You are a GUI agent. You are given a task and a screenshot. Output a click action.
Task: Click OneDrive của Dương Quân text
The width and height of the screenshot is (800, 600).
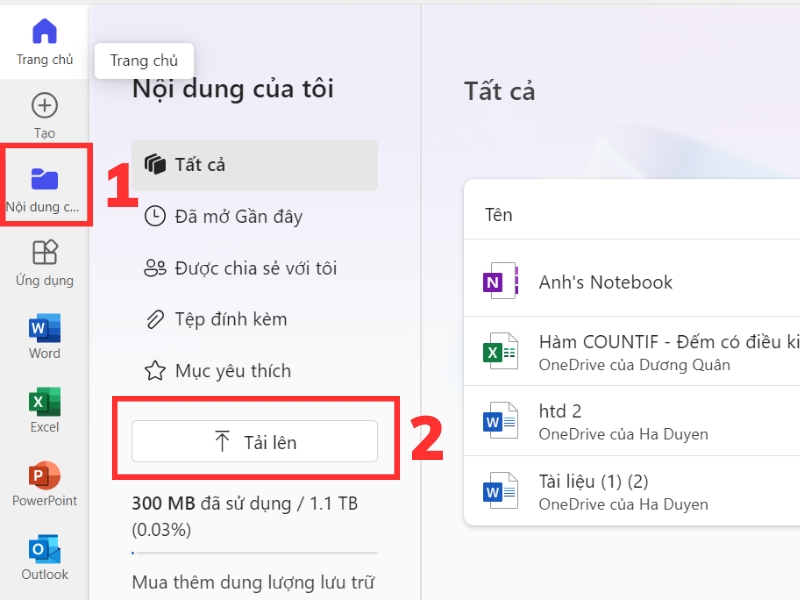[x=634, y=365]
